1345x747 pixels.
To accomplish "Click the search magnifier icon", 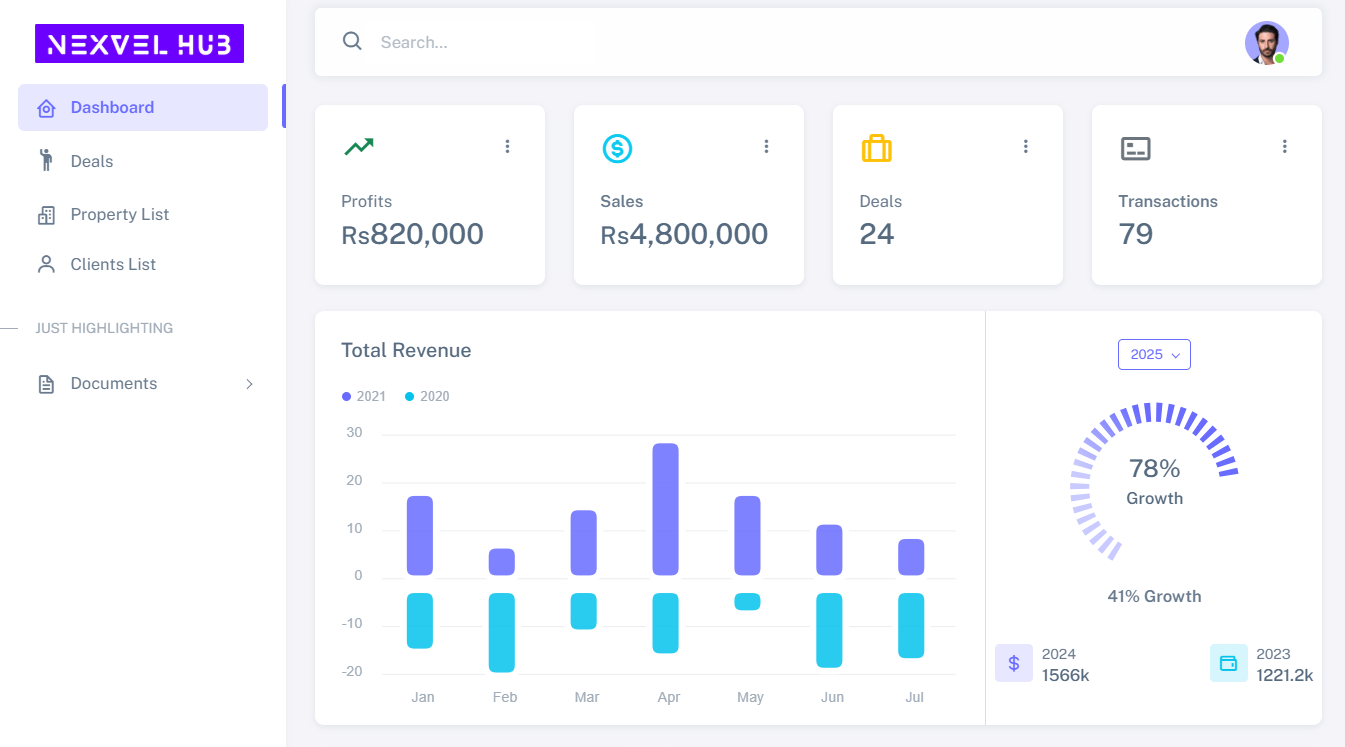I will pyautogui.click(x=352, y=41).
